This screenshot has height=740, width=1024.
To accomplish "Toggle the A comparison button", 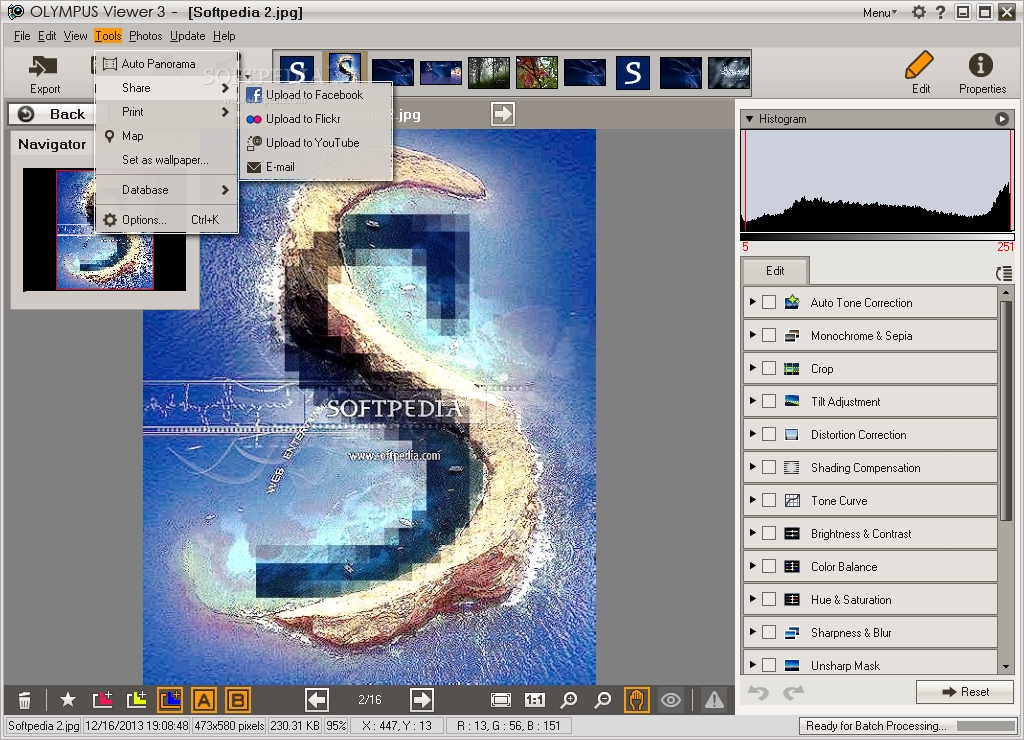I will coord(204,700).
